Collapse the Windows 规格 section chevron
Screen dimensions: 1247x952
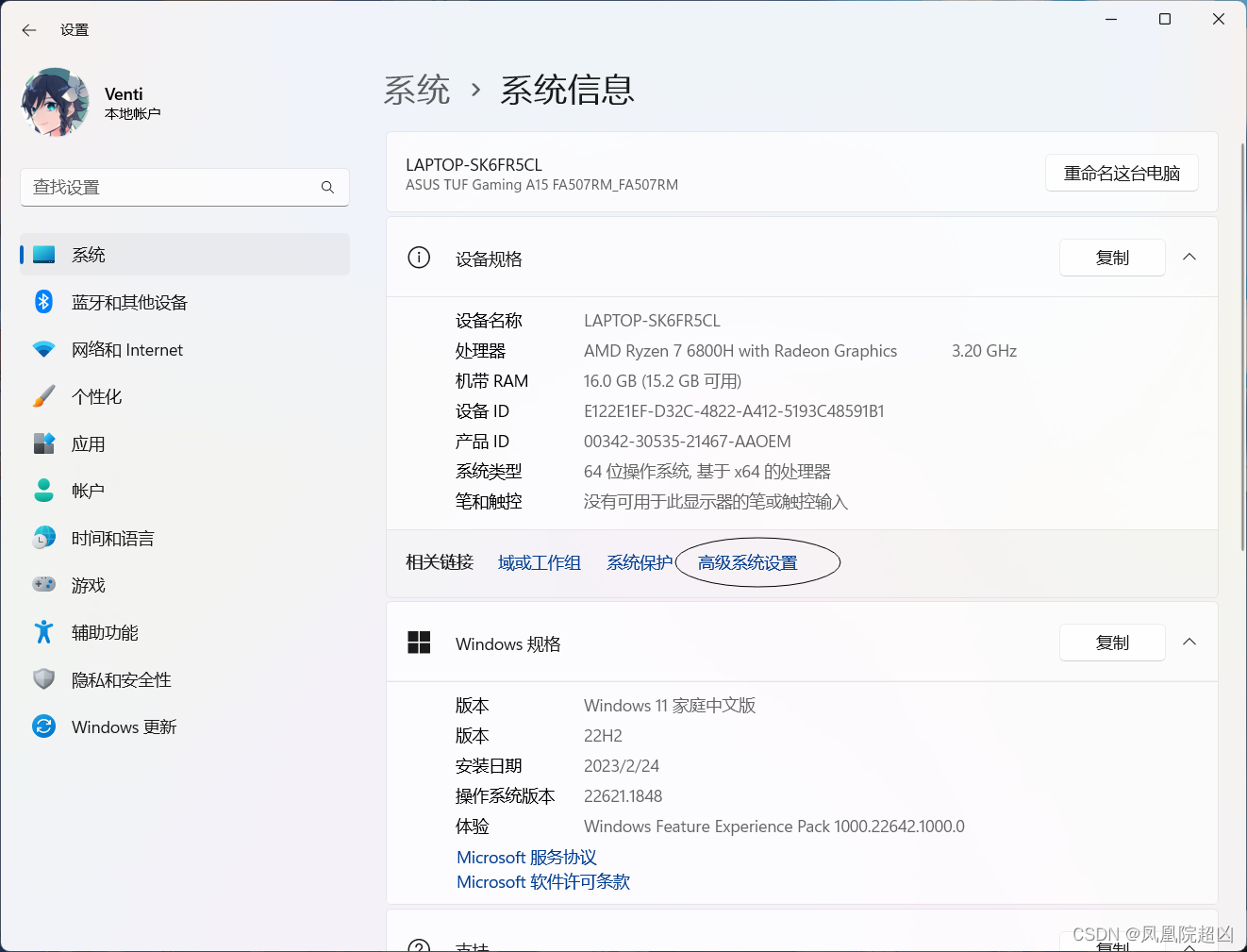1189,642
